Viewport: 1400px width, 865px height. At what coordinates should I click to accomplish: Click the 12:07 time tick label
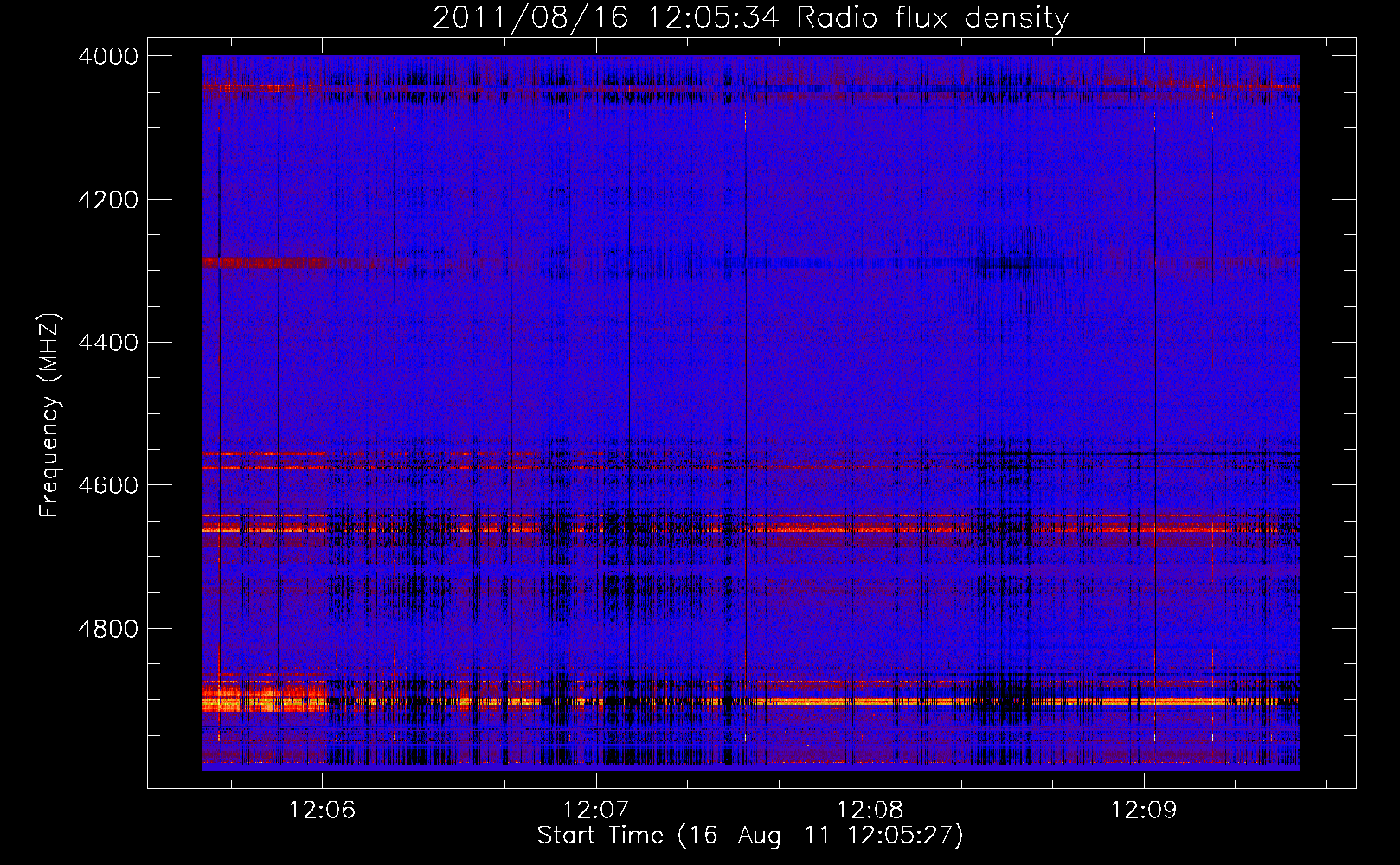pos(595,811)
